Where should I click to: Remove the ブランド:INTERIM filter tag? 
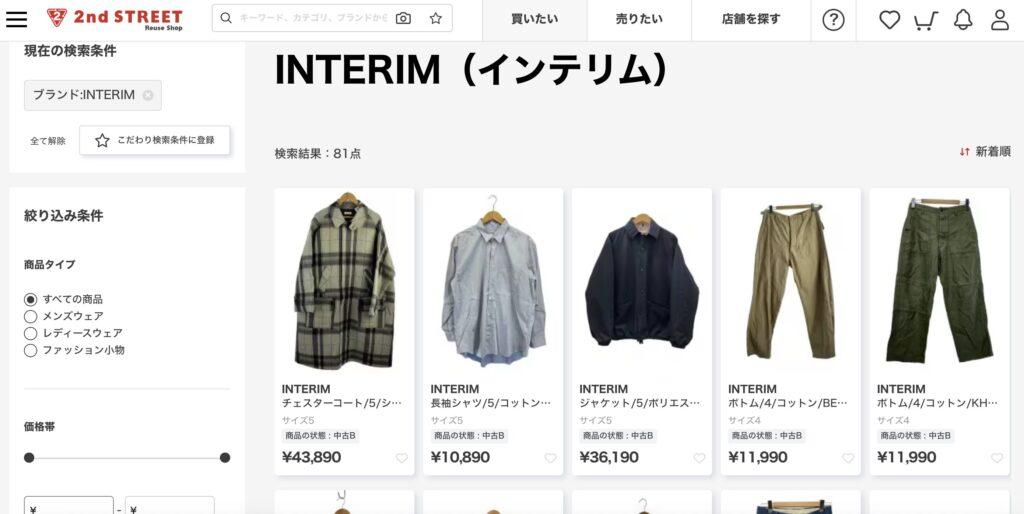tap(148, 95)
